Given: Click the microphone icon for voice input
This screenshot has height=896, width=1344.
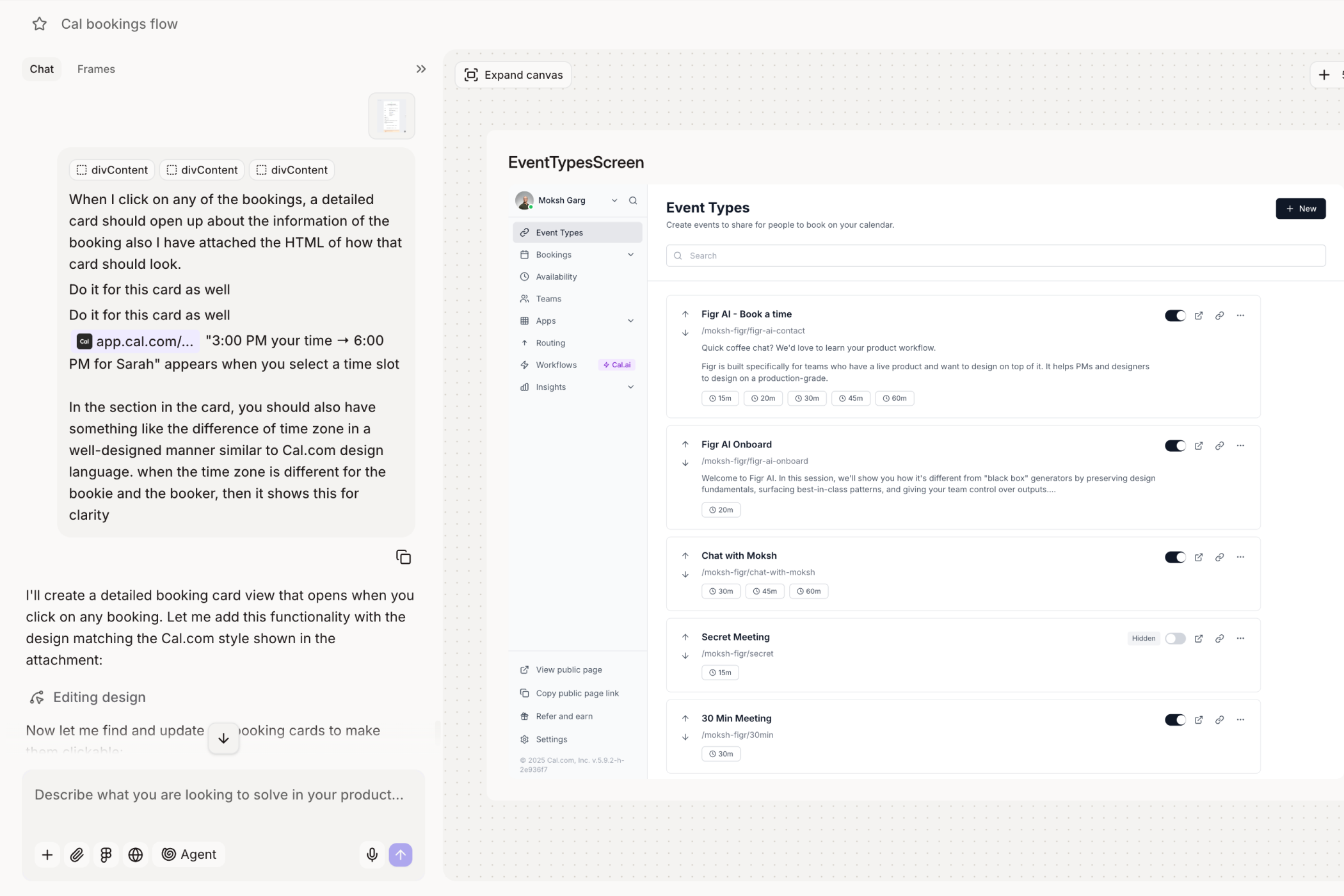Looking at the screenshot, I should pyautogui.click(x=372, y=854).
